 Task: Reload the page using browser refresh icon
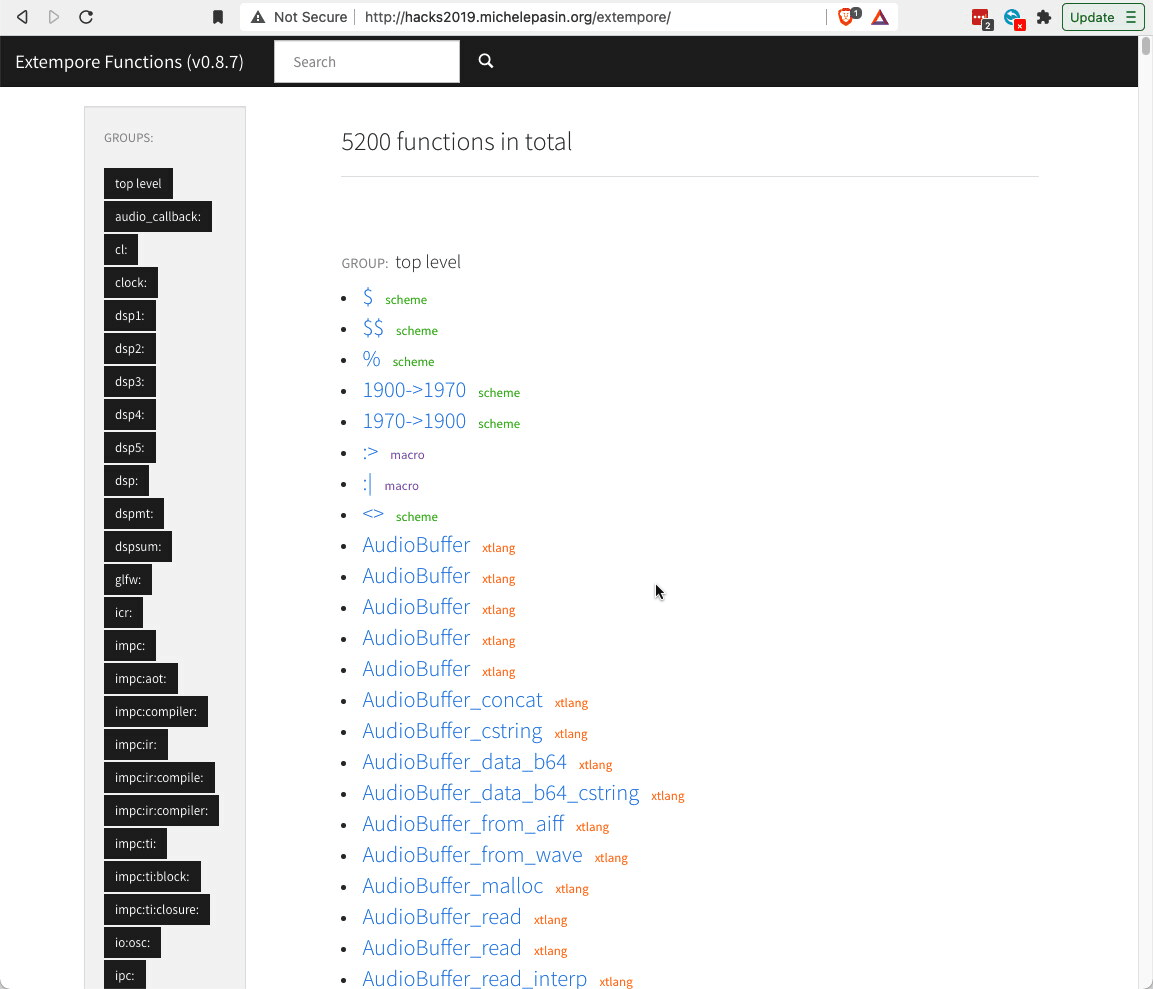click(86, 17)
